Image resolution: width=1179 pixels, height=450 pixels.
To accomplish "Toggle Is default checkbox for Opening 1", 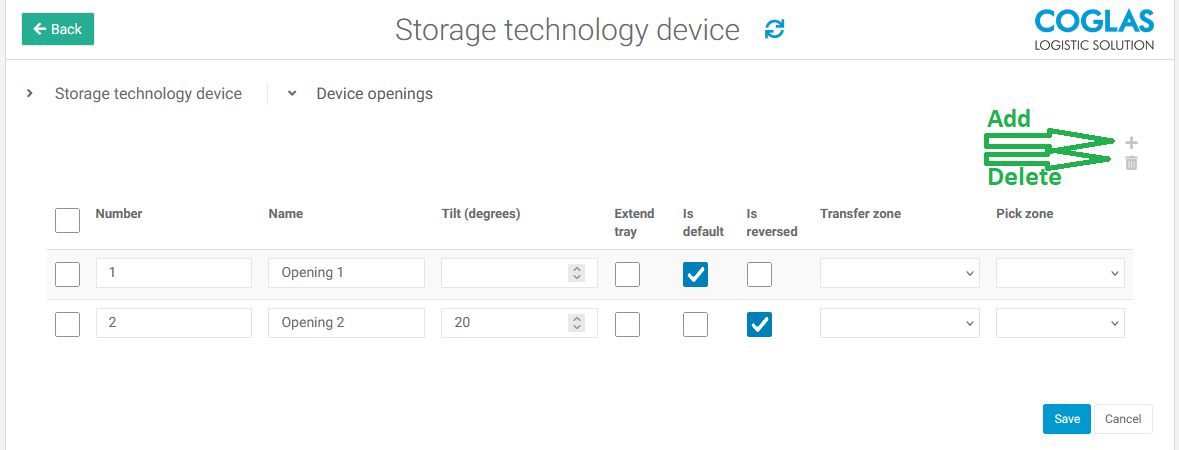I will [695, 274].
